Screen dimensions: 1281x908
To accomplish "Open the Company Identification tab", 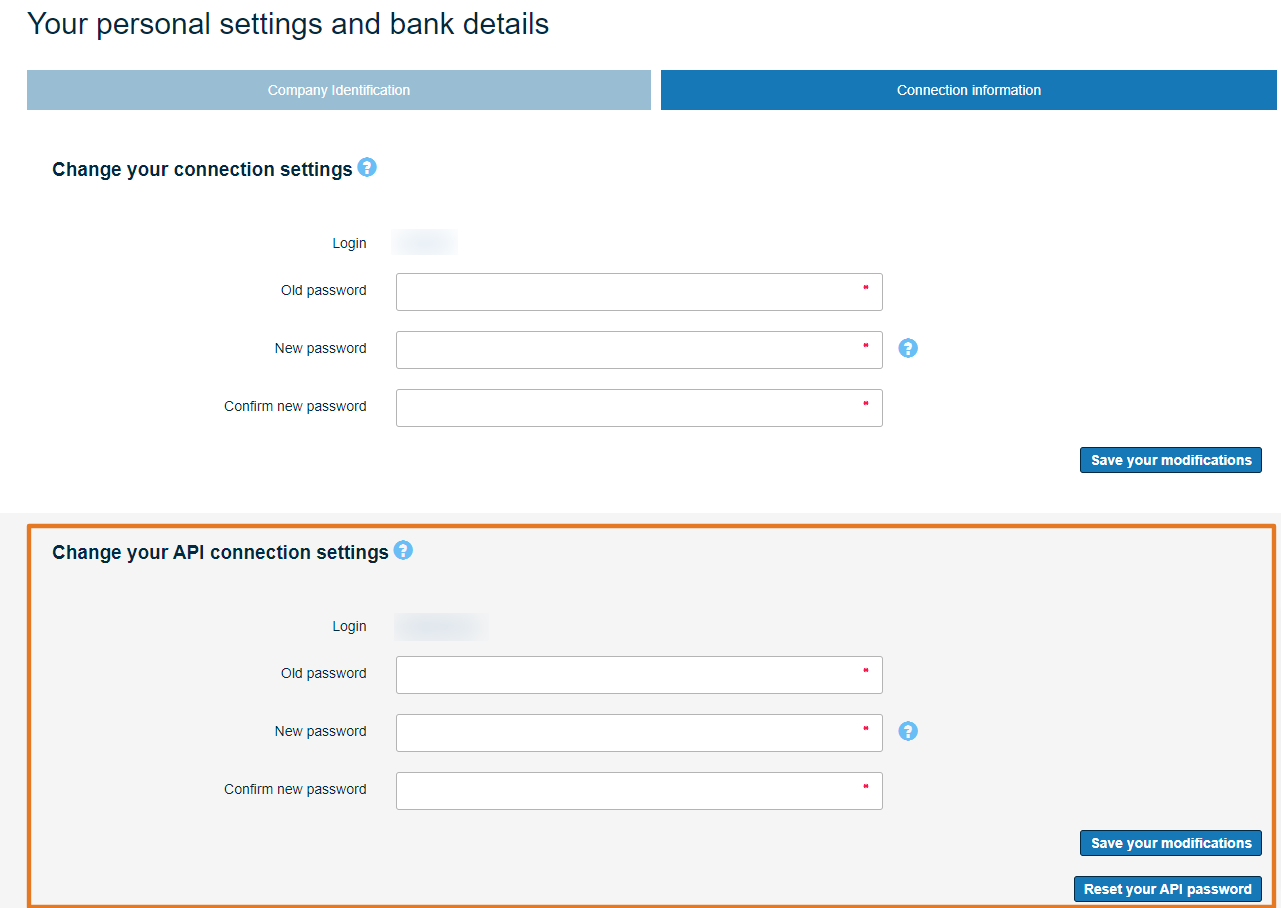I will [x=339, y=90].
